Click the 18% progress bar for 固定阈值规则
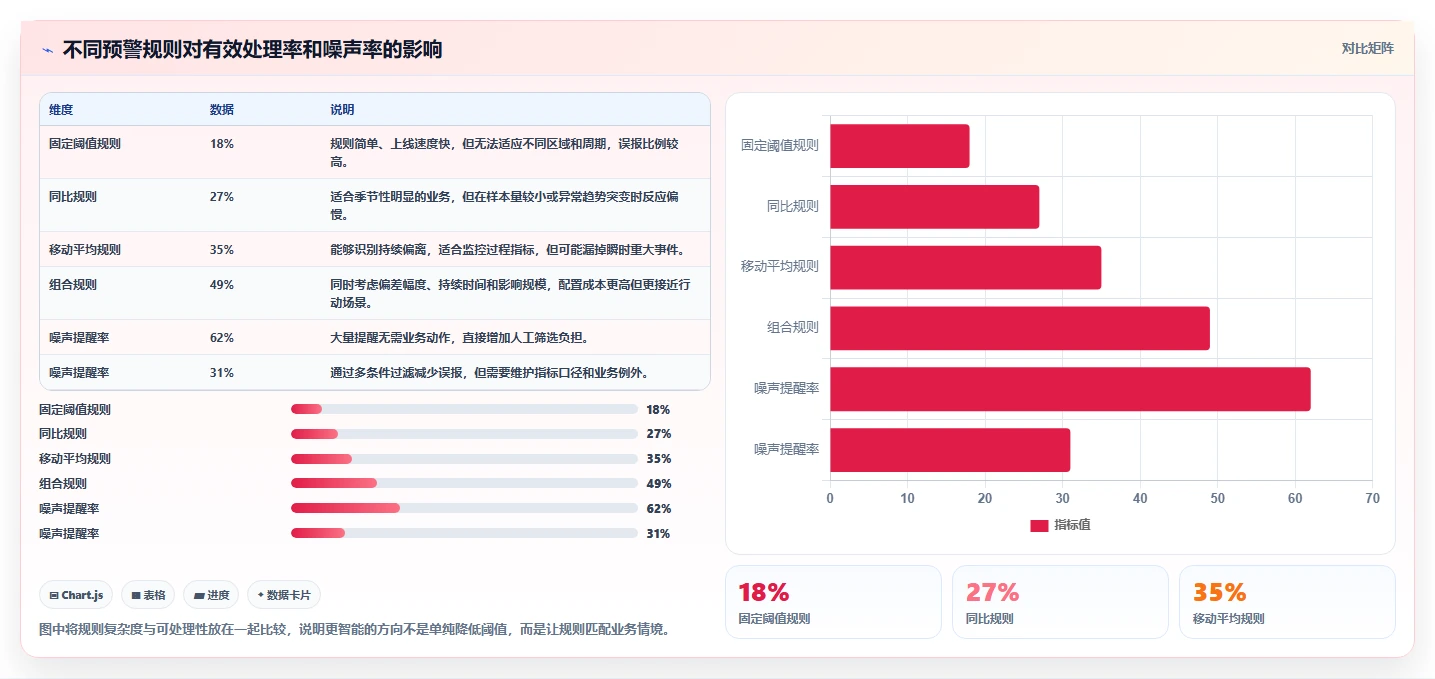The width and height of the screenshot is (1435, 679). pos(464,409)
